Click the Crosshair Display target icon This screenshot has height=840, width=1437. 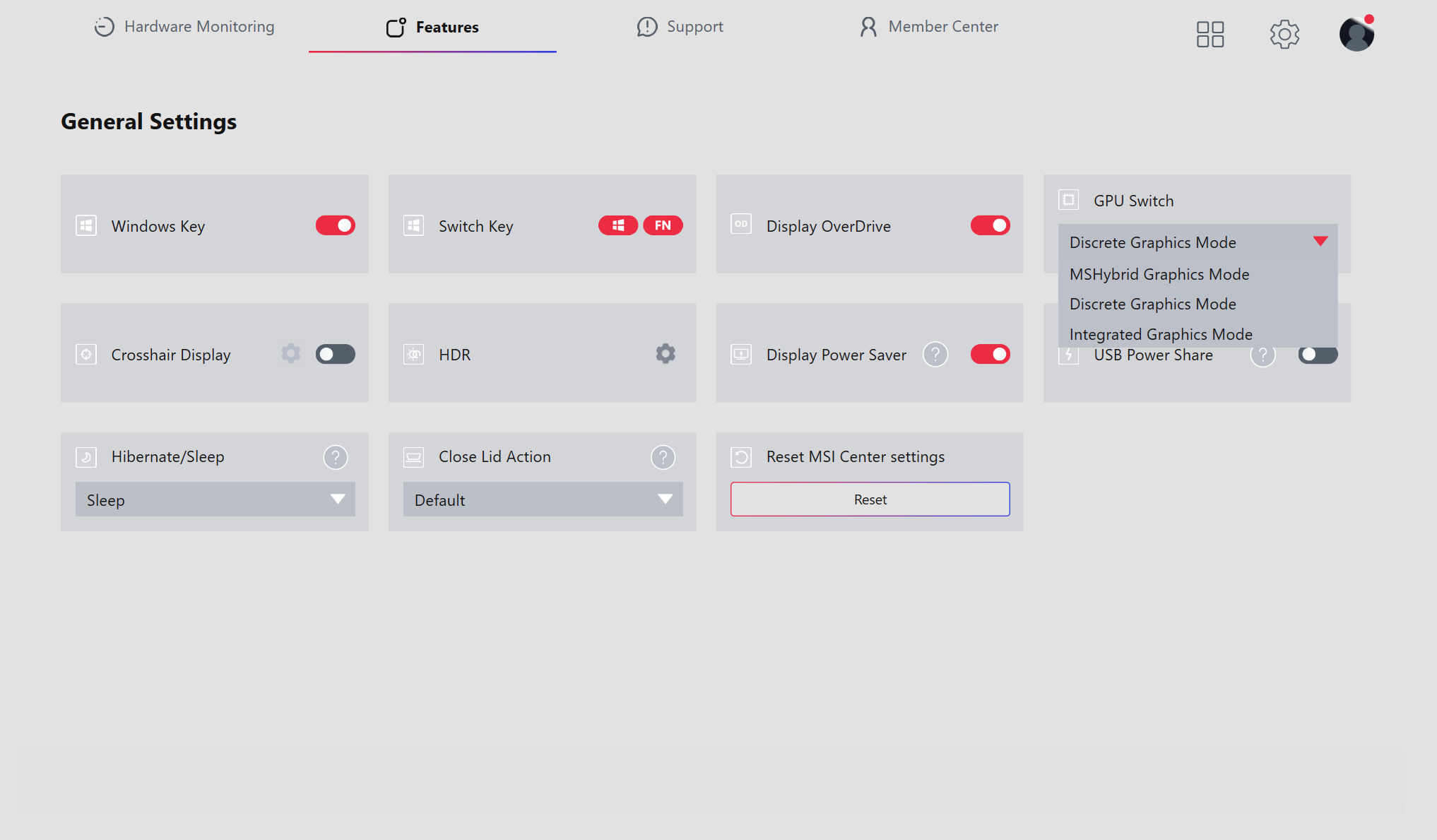point(86,355)
